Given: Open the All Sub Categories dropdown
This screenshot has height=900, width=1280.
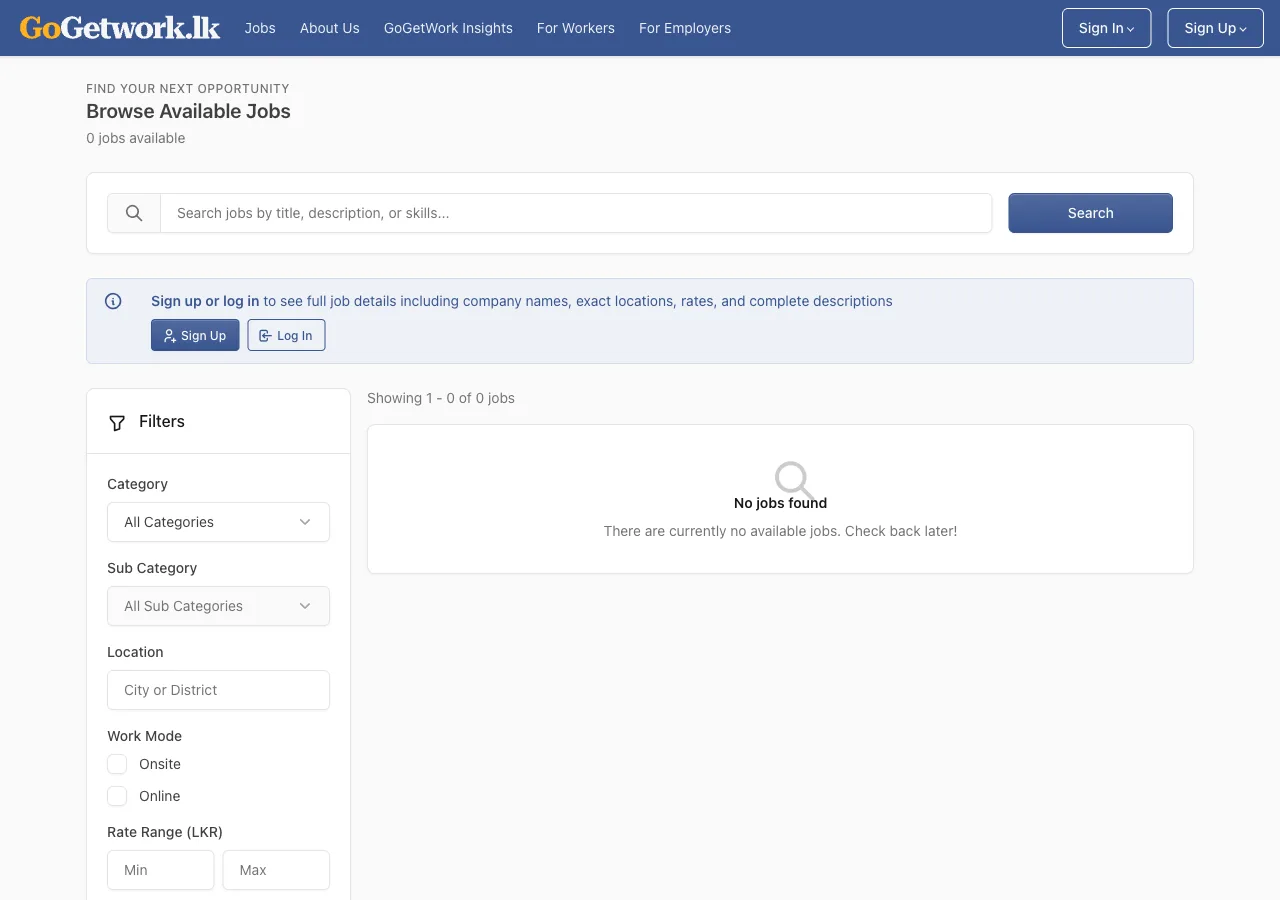Looking at the screenshot, I should tap(218, 606).
